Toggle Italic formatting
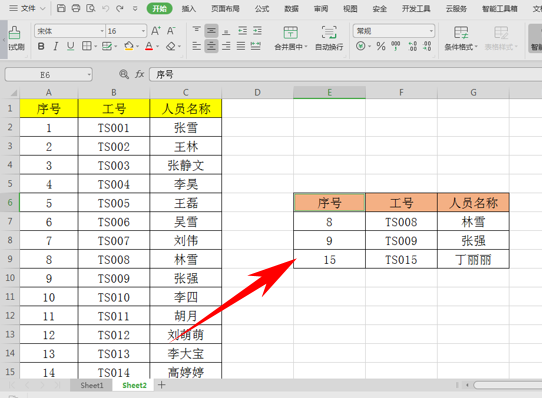The width and height of the screenshot is (542, 405). point(56,46)
